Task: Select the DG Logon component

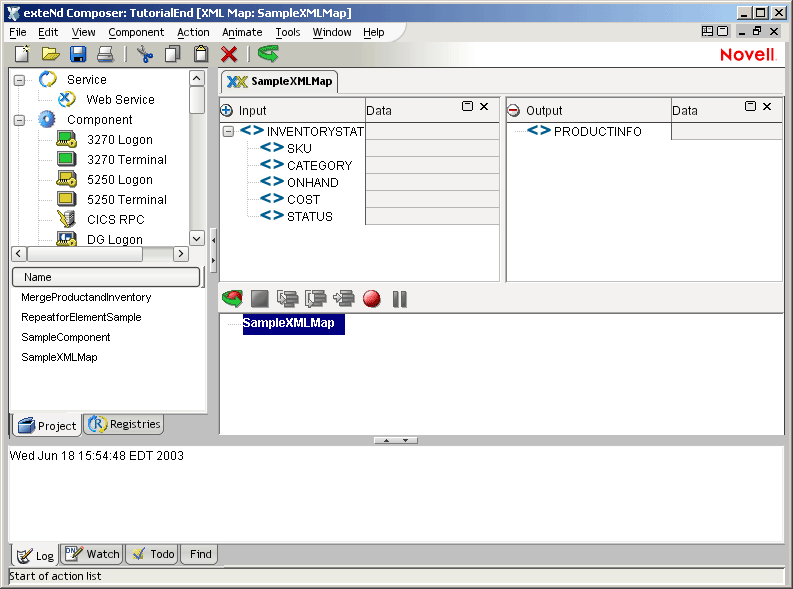Action: pyautogui.click(x=115, y=239)
